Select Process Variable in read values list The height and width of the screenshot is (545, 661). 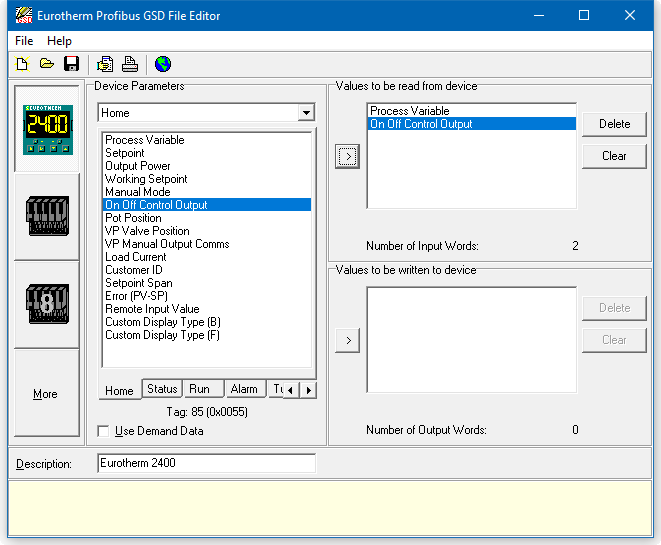[x=471, y=111]
